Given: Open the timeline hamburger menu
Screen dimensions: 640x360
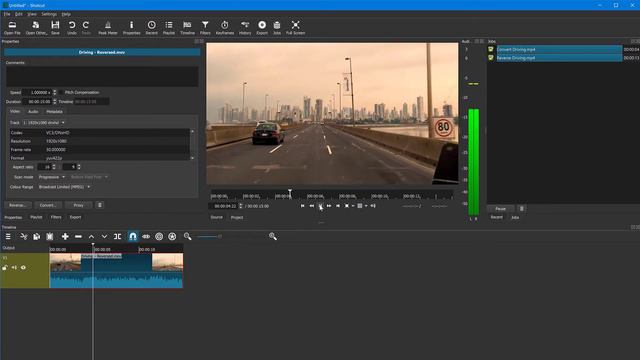Looking at the screenshot, I should [x=8, y=236].
